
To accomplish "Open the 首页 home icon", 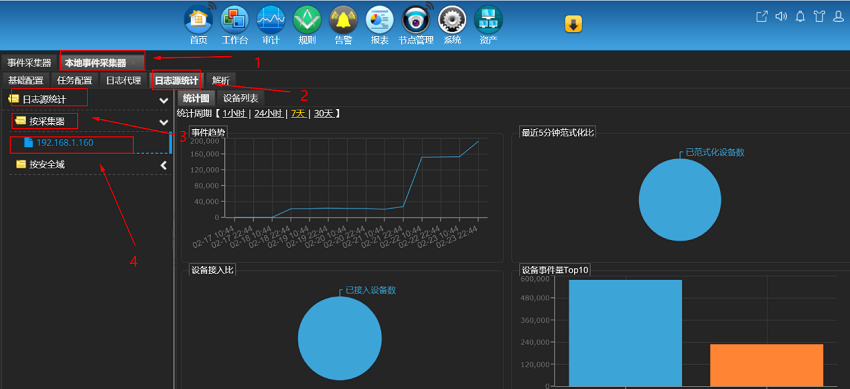I will 198,20.
